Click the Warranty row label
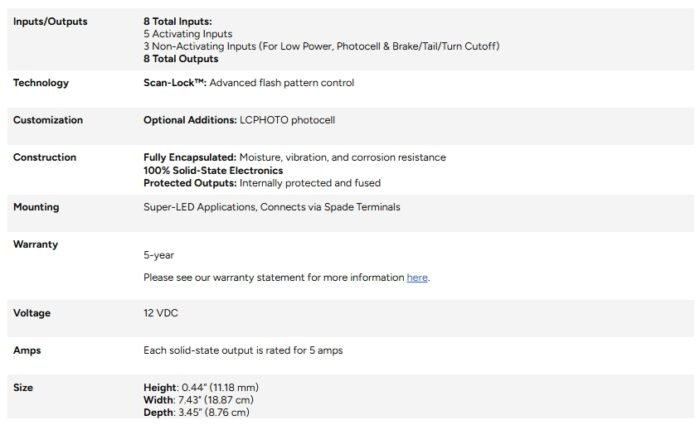Screen dimensions: 700x425 (35, 244)
